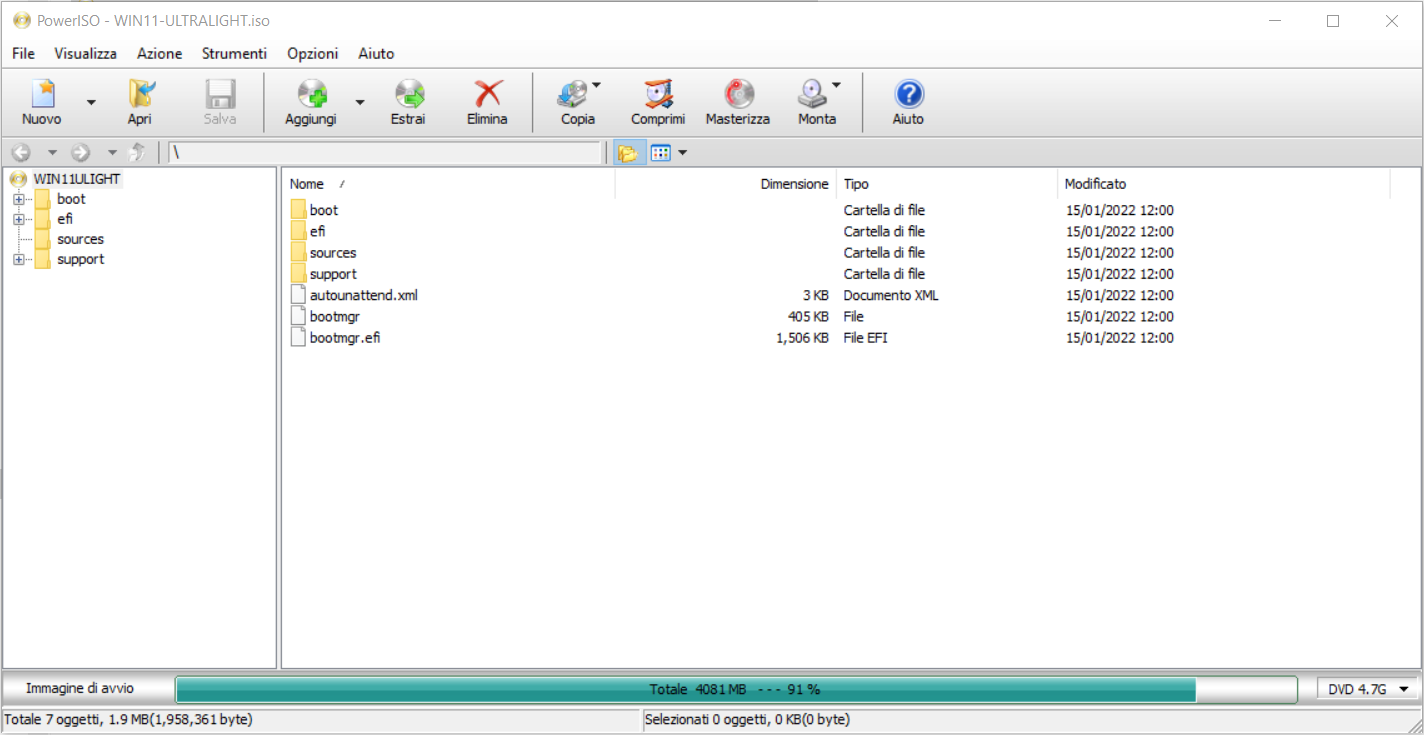The width and height of the screenshot is (1424, 735).
Task: Open the Monta dropdown arrow
Action: (x=837, y=85)
